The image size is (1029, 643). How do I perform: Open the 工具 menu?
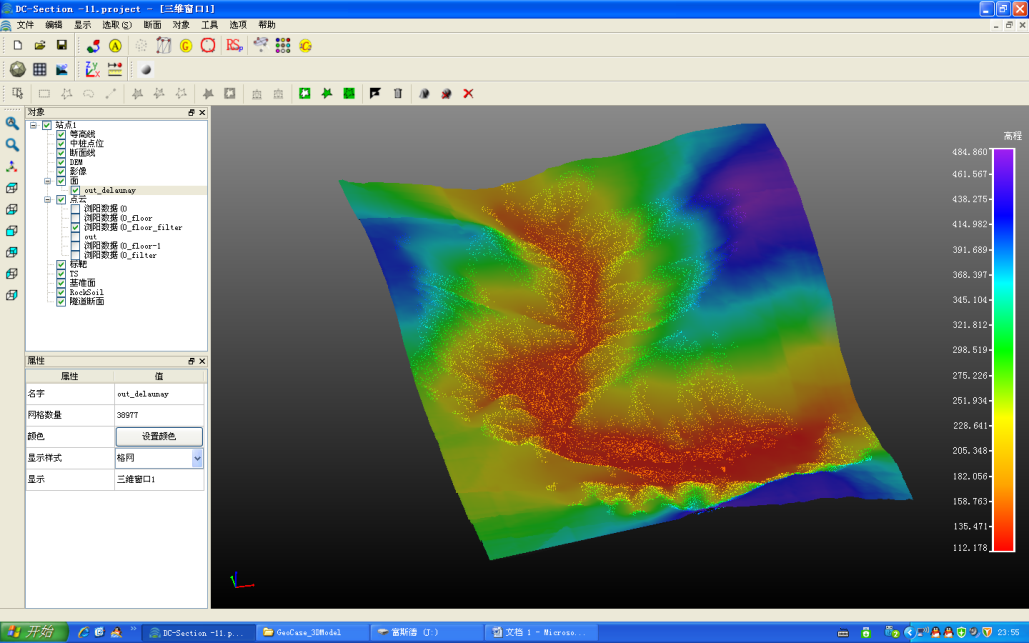(209, 24)
